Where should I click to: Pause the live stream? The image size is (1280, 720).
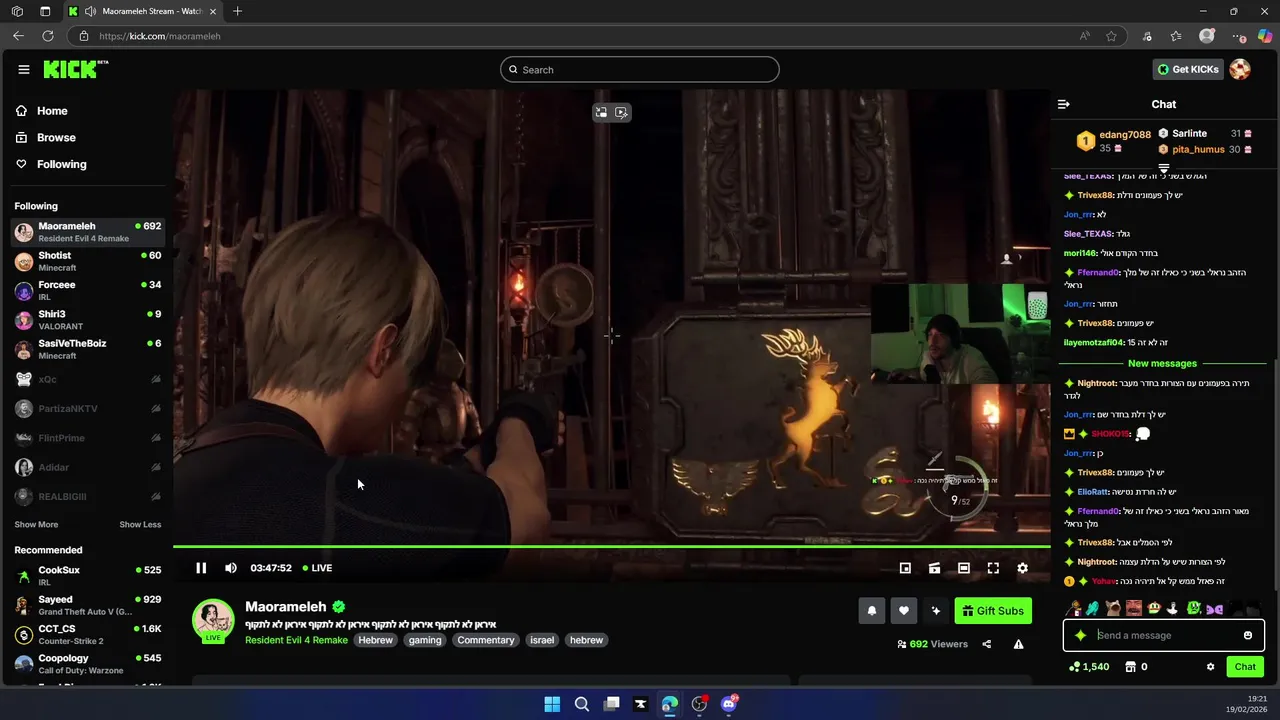point(201,568)
